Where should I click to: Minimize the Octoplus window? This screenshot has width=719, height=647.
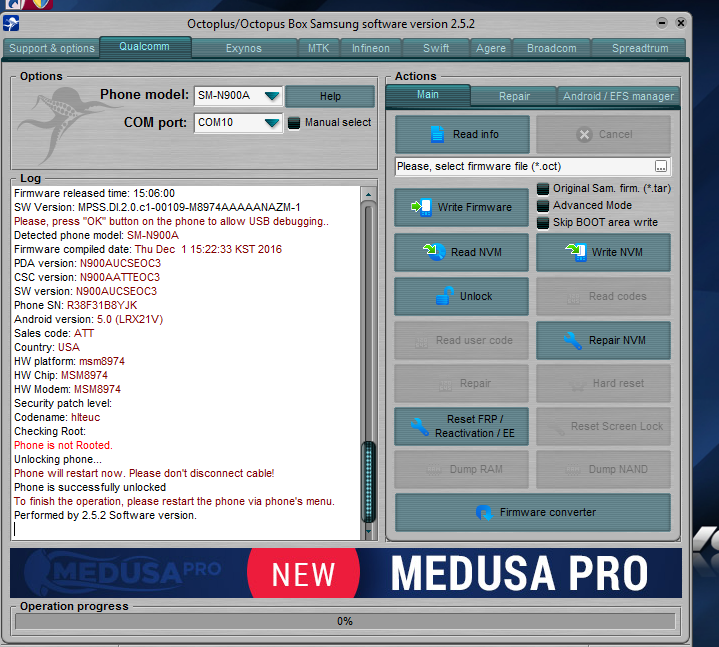pyautogui.click(x=662, y=22)
